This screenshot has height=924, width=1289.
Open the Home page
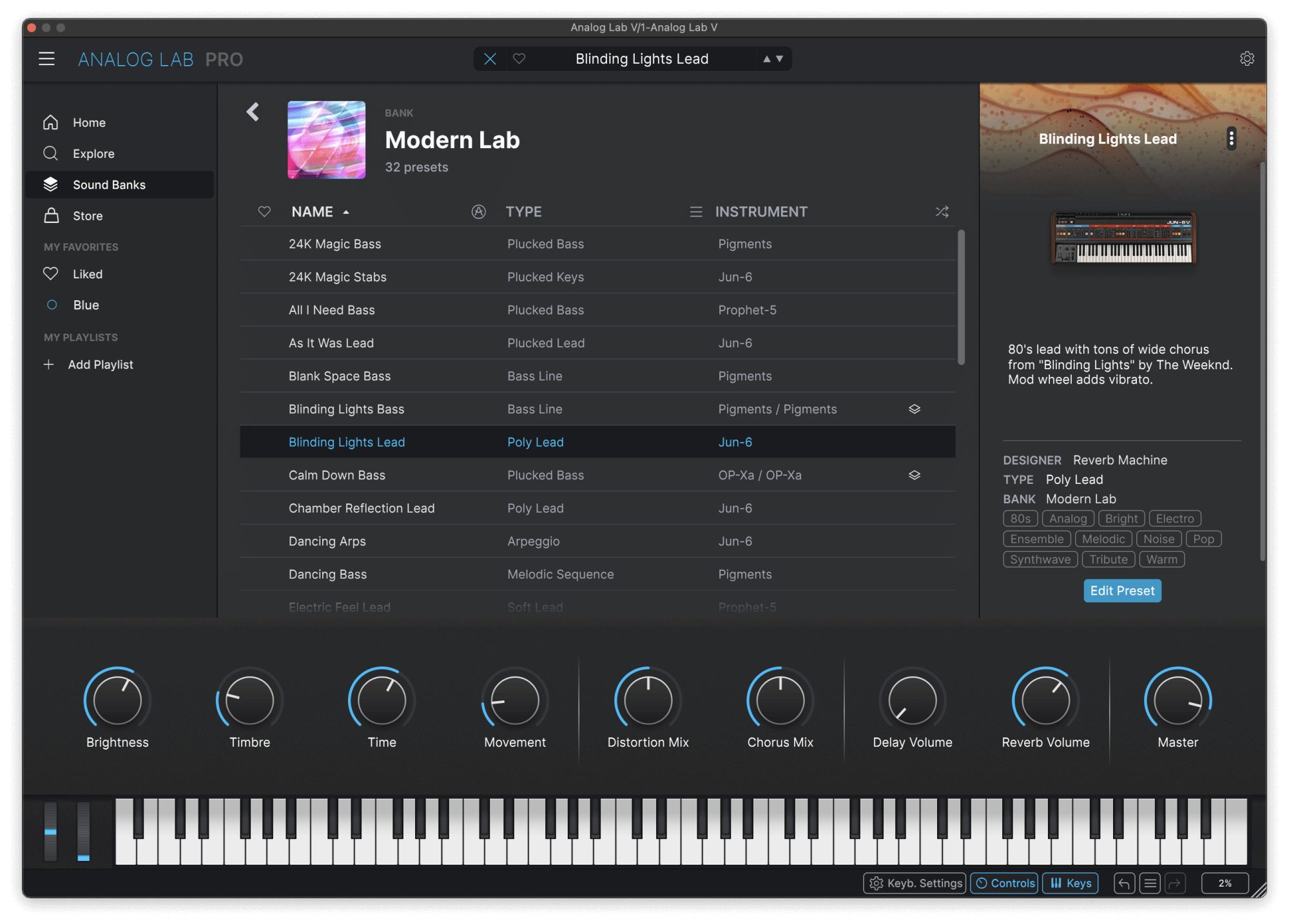[x=119, y=122]
